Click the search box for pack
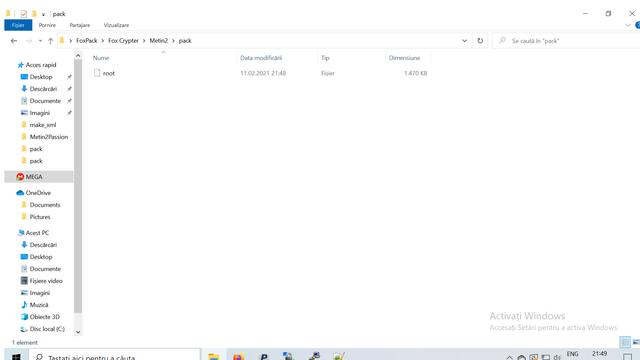Image resolution: width=640 pixels, height=360 pixels. coord(567,40)
